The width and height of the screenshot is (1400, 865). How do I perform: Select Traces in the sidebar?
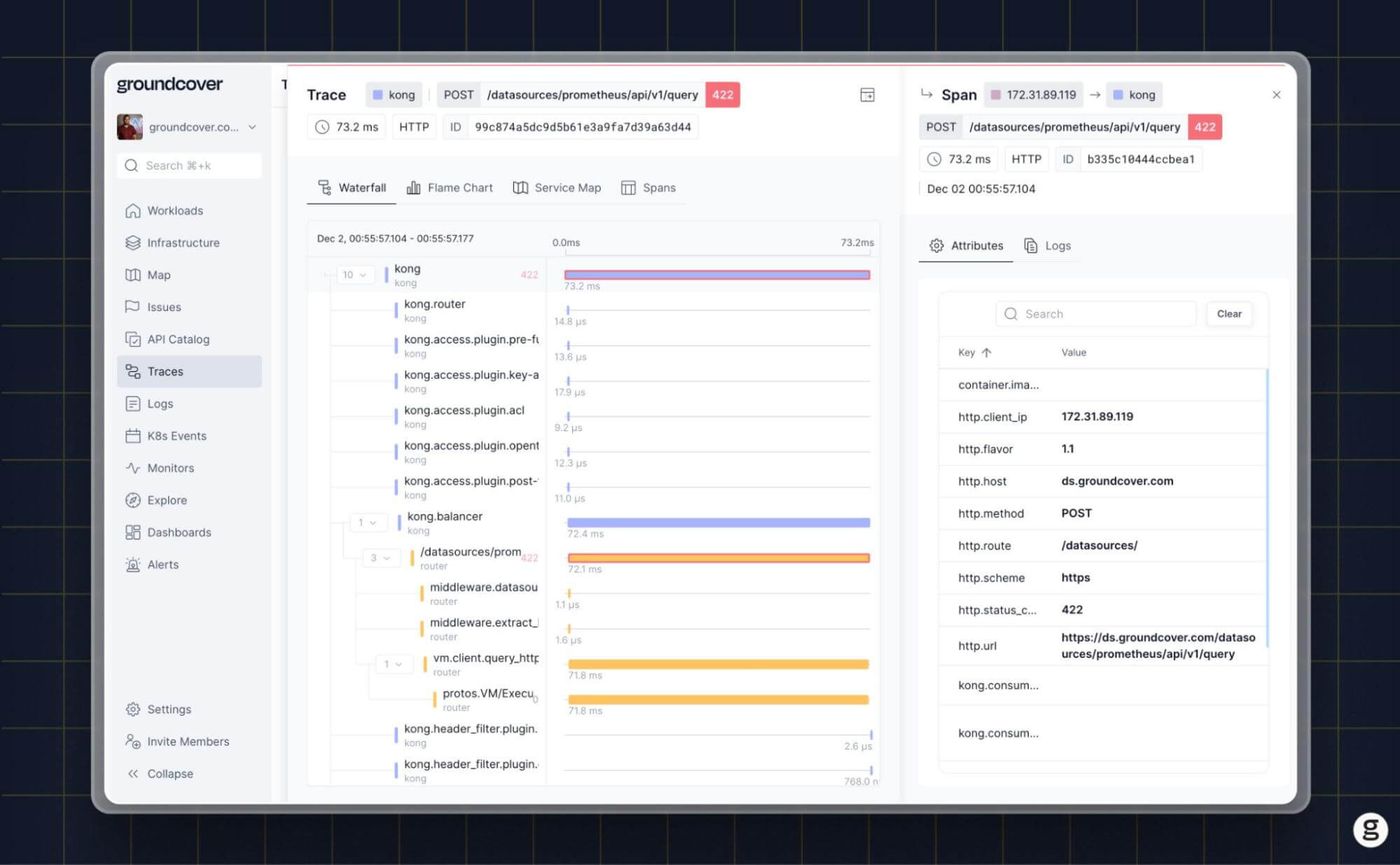pos(188,371)
